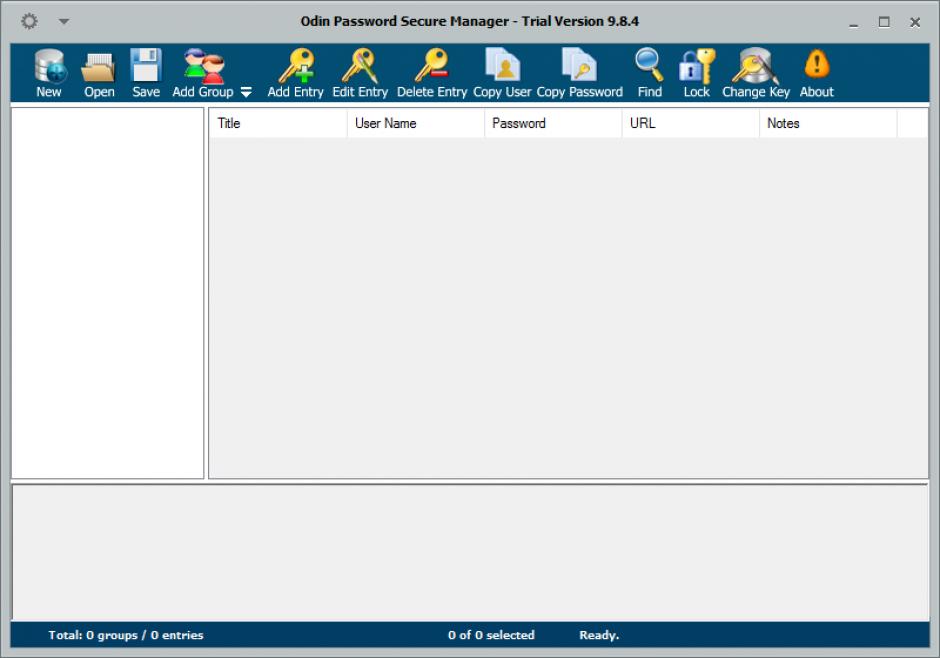The image size is (940, 658).
Task: Show the About dialog
Action: [817, 74]
